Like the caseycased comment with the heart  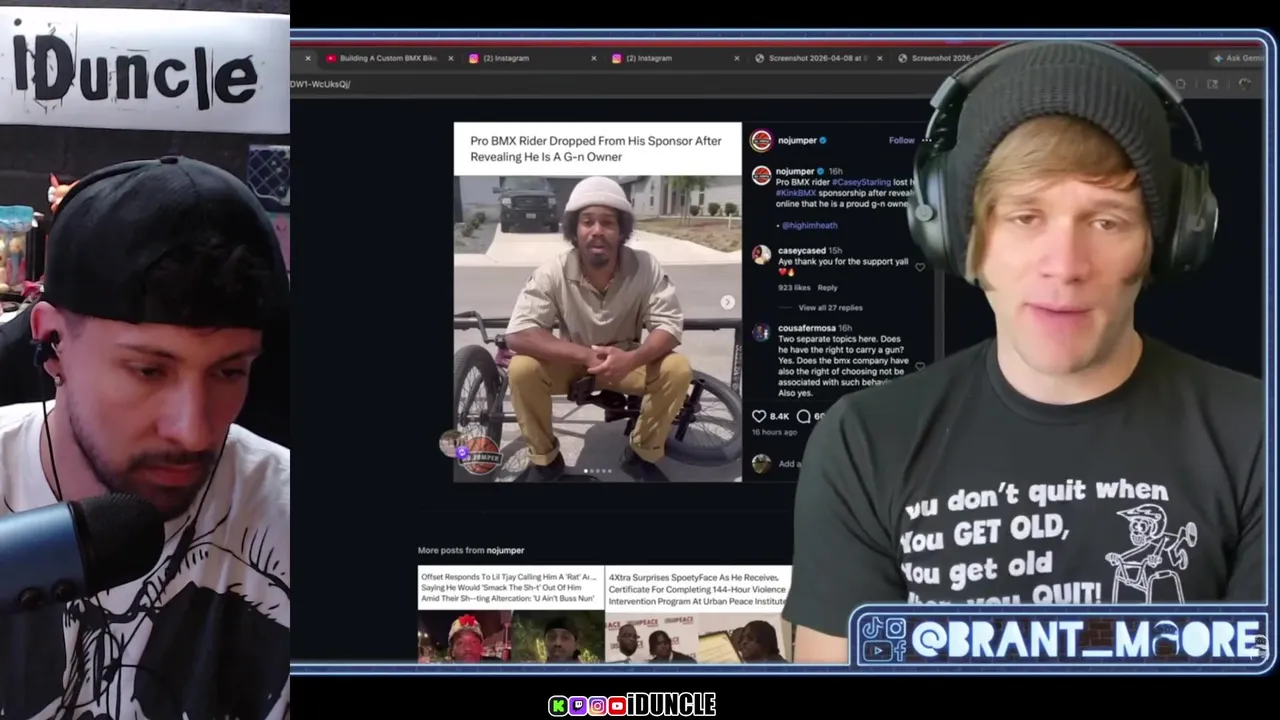pos(920,267)
